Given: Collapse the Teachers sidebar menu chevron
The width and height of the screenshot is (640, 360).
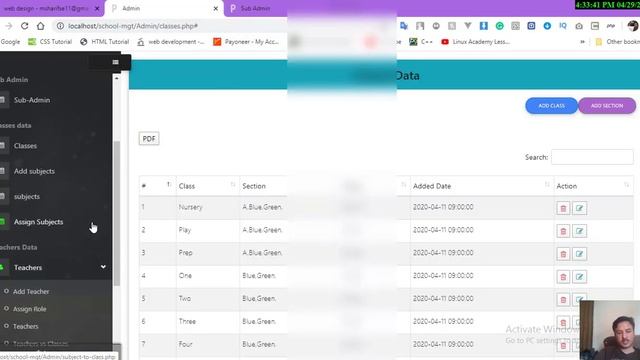Looking at the screenshot, I should pyautogui.click(x=103, y=267).
